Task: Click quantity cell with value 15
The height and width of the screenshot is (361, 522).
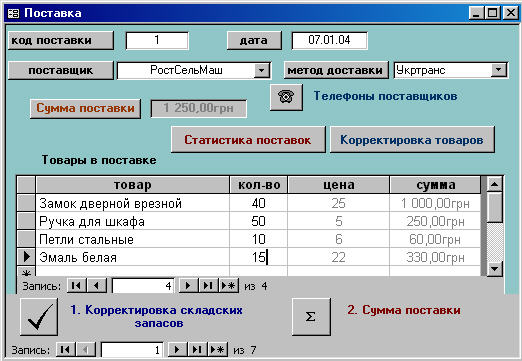Action: (259, 257)
